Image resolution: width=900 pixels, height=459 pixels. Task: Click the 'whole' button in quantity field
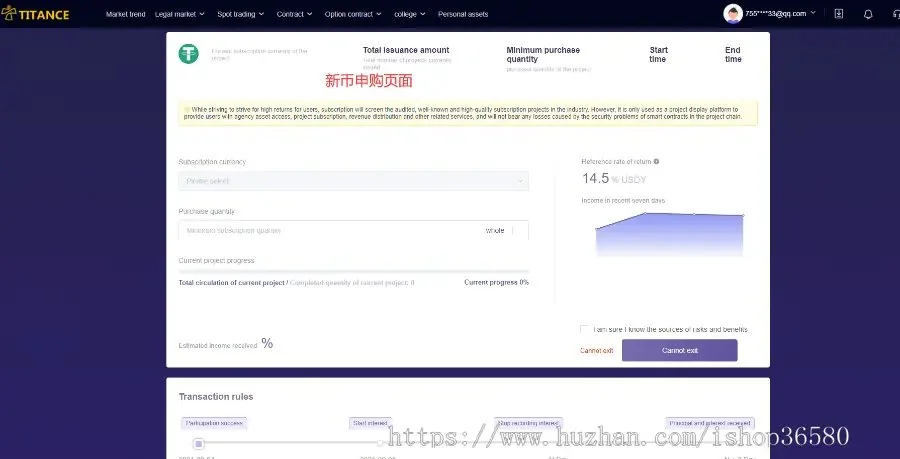tap(495, 231)
